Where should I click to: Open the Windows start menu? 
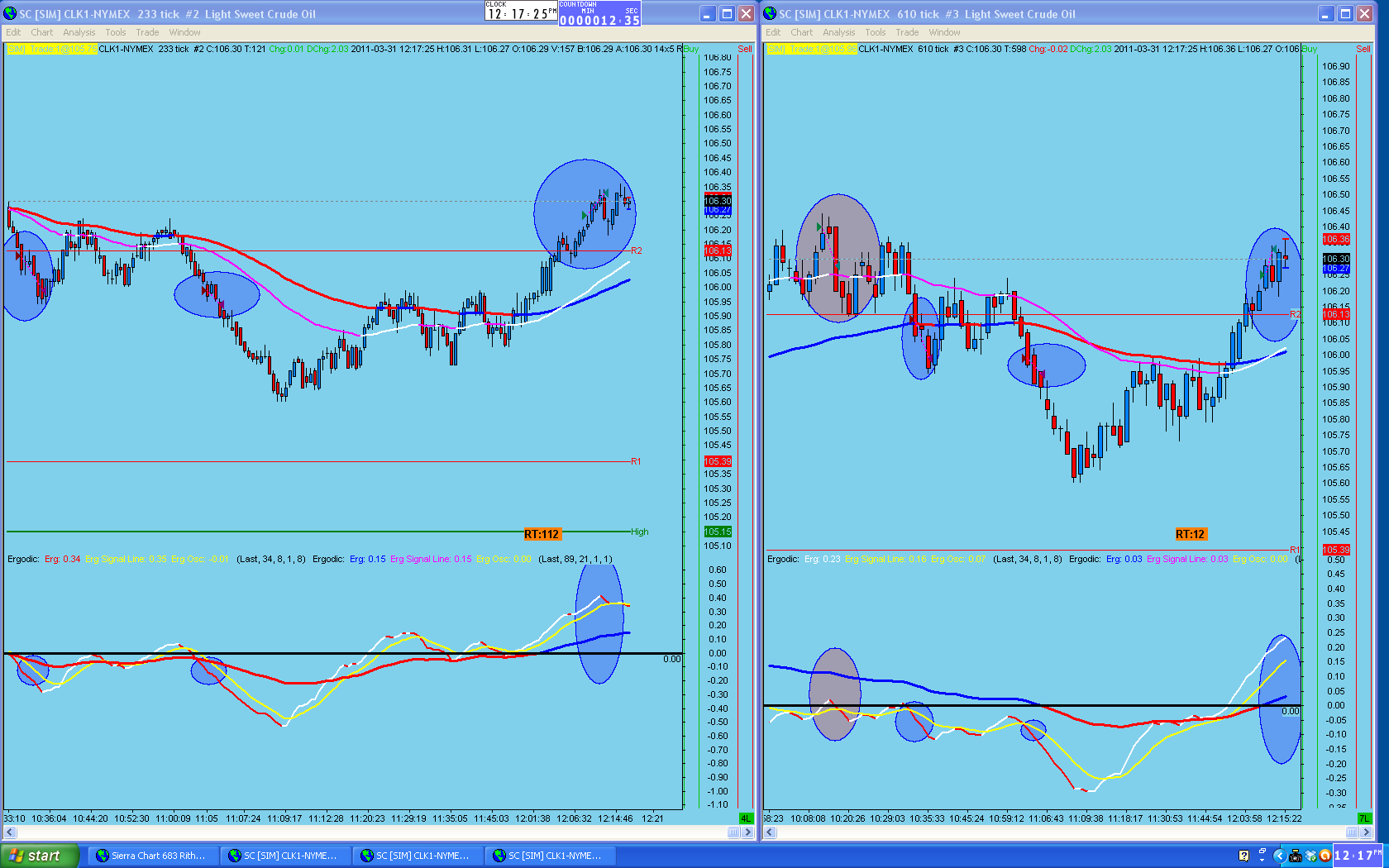click(x=40, y=856)
